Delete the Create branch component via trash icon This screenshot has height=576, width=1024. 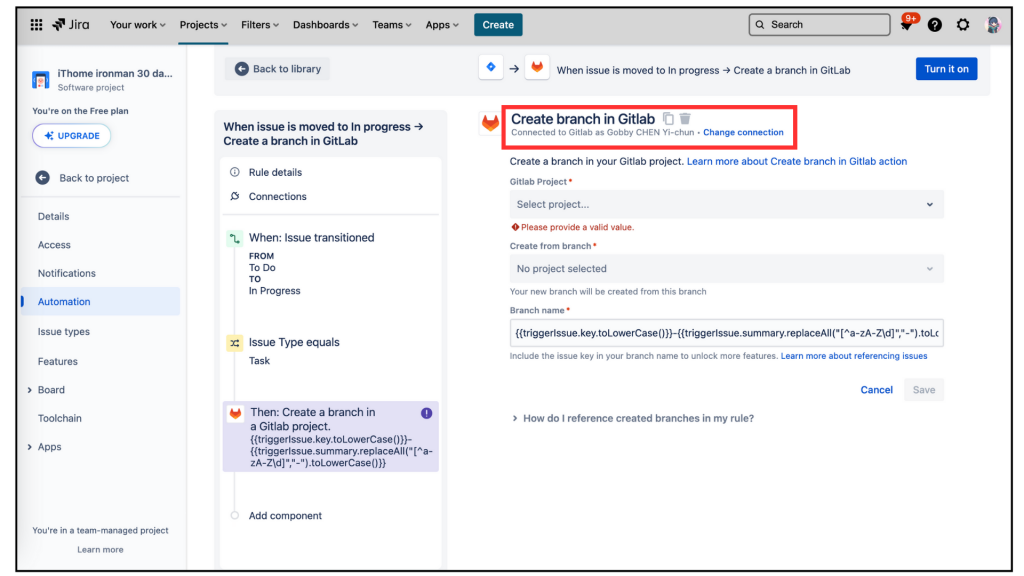685,118
